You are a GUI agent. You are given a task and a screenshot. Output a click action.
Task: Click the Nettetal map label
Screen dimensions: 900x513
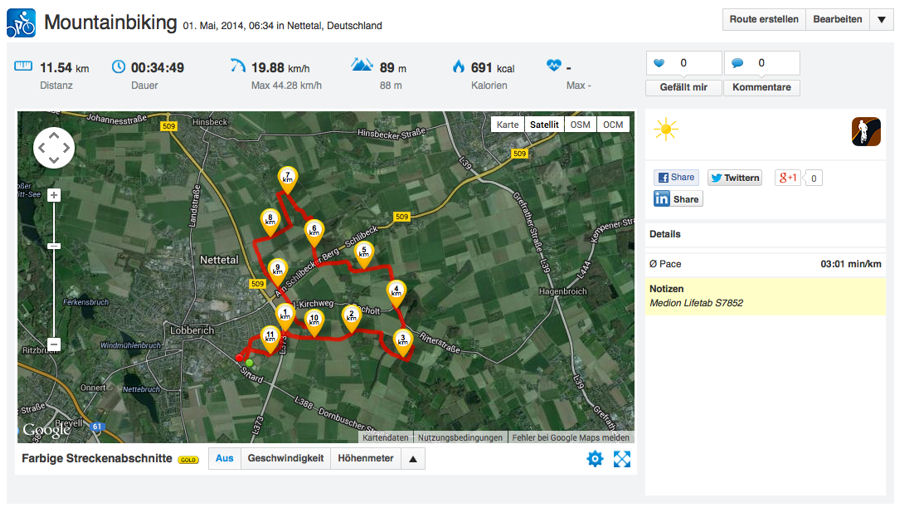(x=219, y=260)
